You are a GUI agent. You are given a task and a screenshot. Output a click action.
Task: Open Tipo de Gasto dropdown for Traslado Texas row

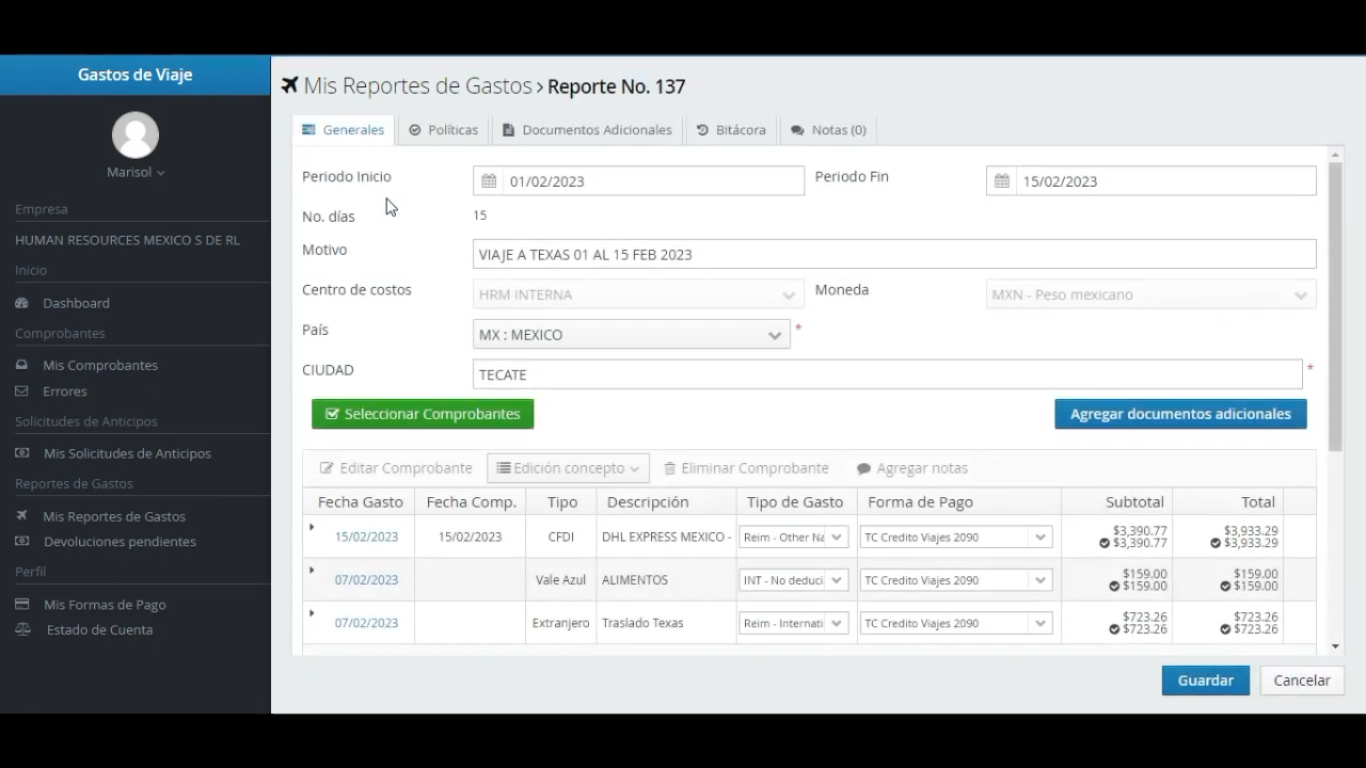[793, 623]
